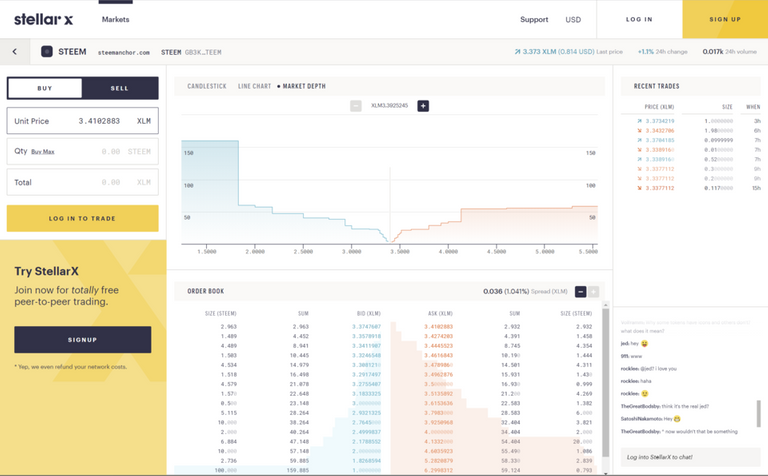Click the 0.017k 24h volume value
The height and width of the screenshot is (476, 768).
point(713,51)
